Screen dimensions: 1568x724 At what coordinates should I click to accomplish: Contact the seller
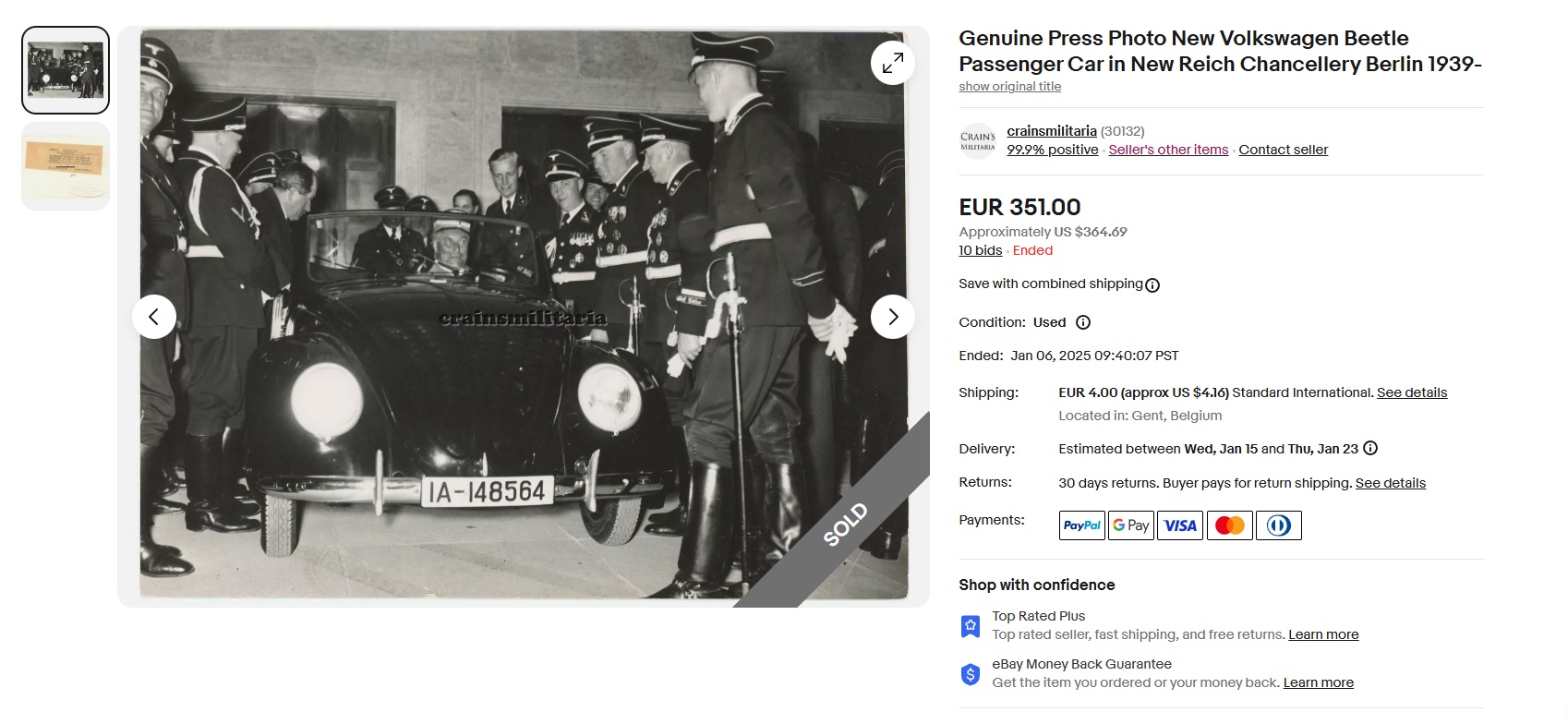tap(1283, 150)
